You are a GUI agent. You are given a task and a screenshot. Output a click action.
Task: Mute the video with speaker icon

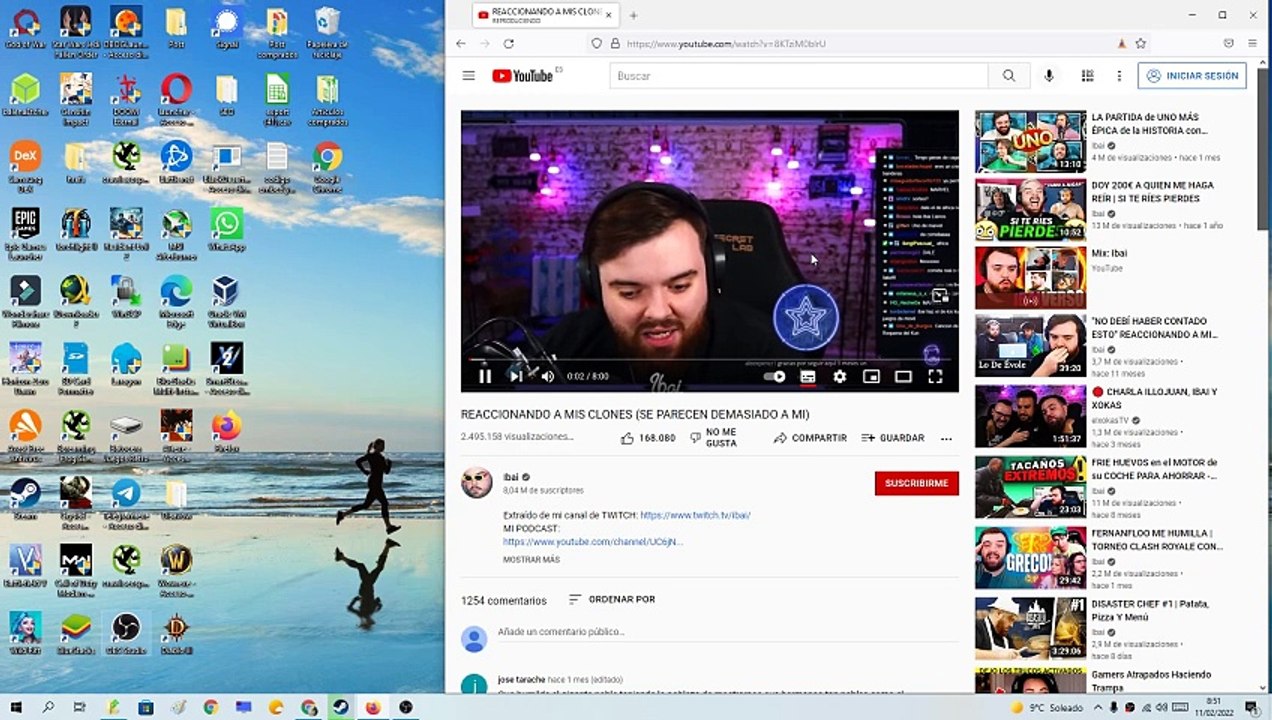pos(547,376)
